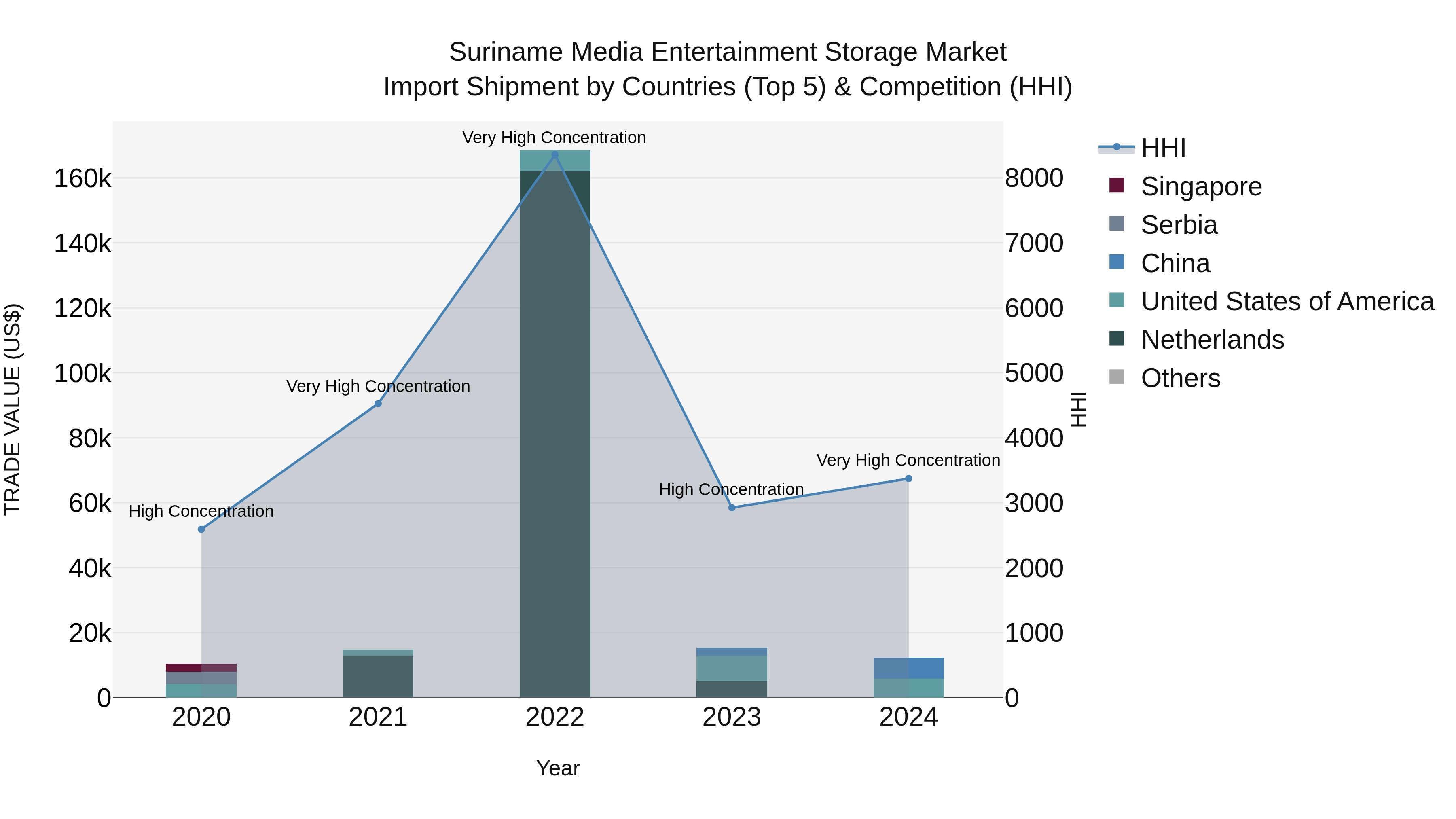Toggle United States of America legend entry

1272,301
